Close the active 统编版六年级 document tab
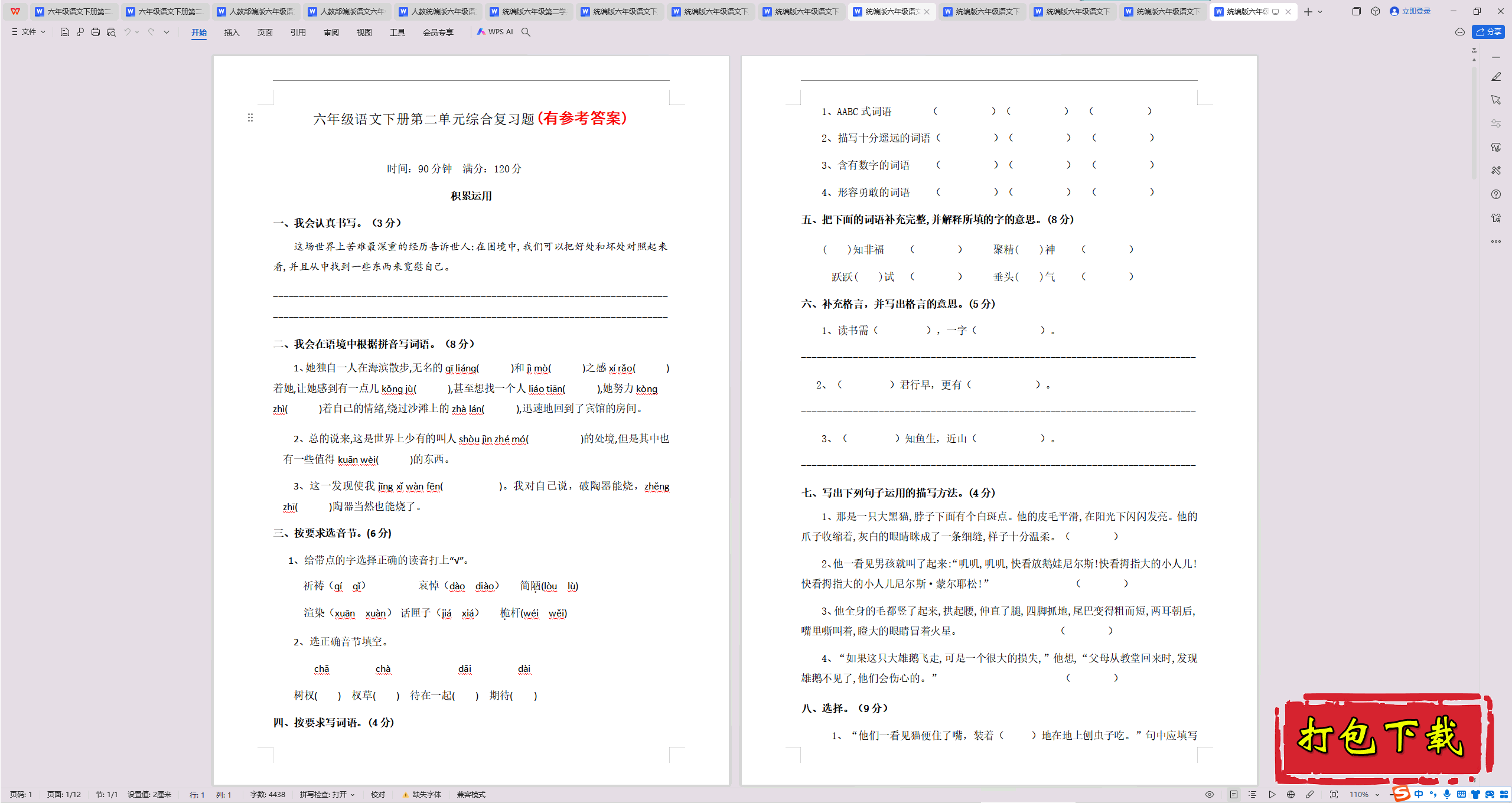 click(x=1288, y=12)
